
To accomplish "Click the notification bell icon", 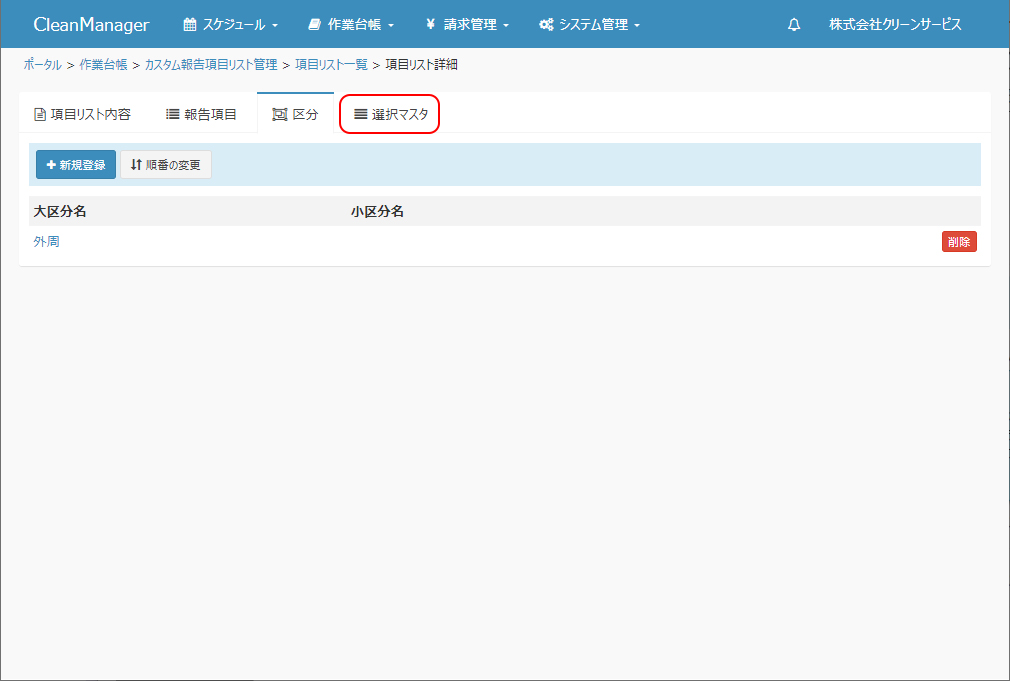I will (794, 25).
